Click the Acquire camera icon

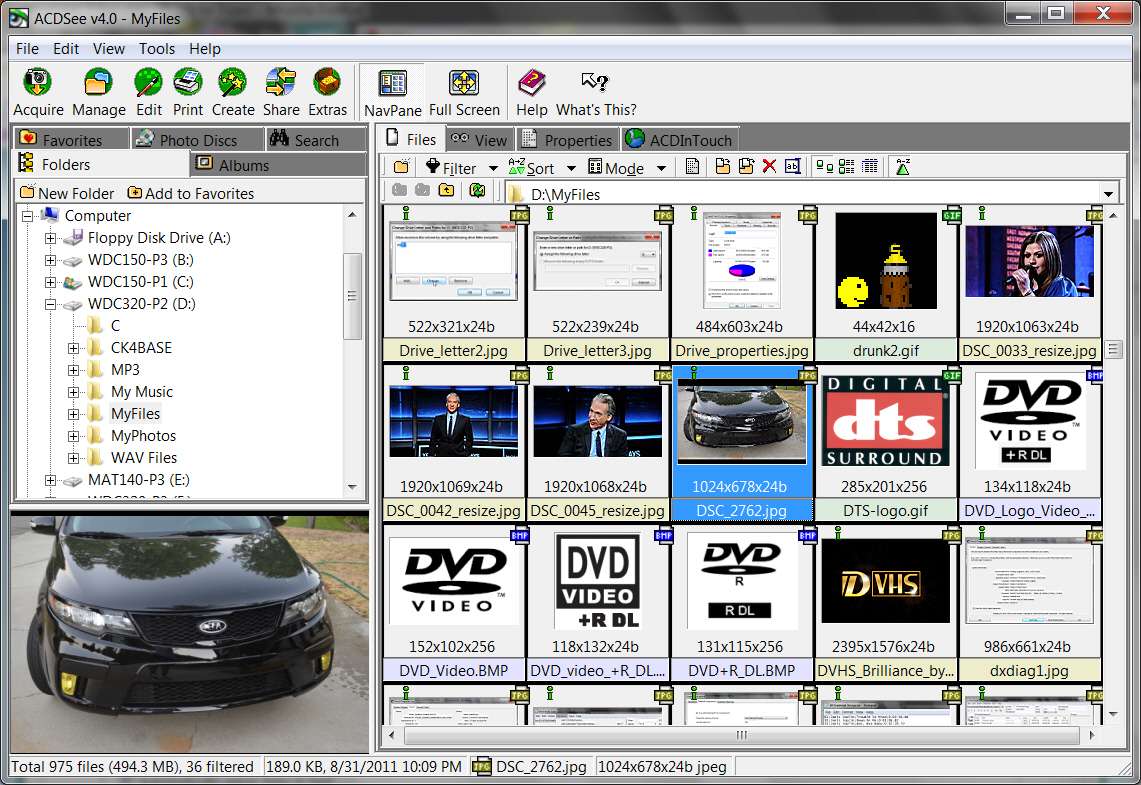pos(37,82)
